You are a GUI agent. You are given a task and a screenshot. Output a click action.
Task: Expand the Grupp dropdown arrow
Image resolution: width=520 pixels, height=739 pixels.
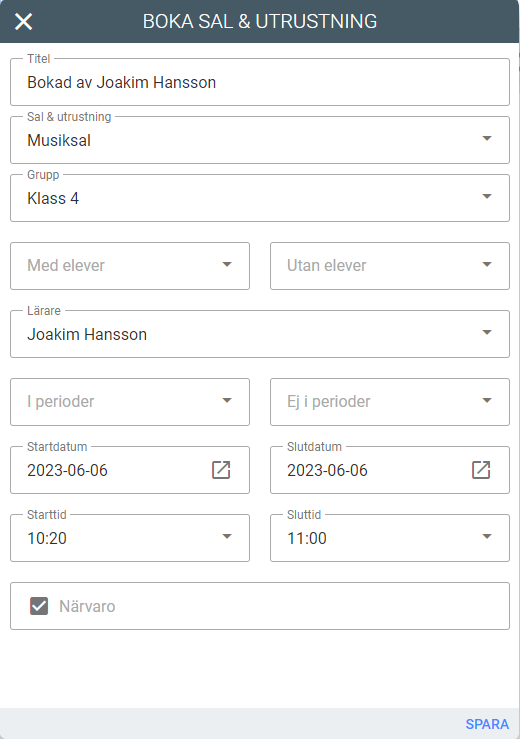click(487, 197)
